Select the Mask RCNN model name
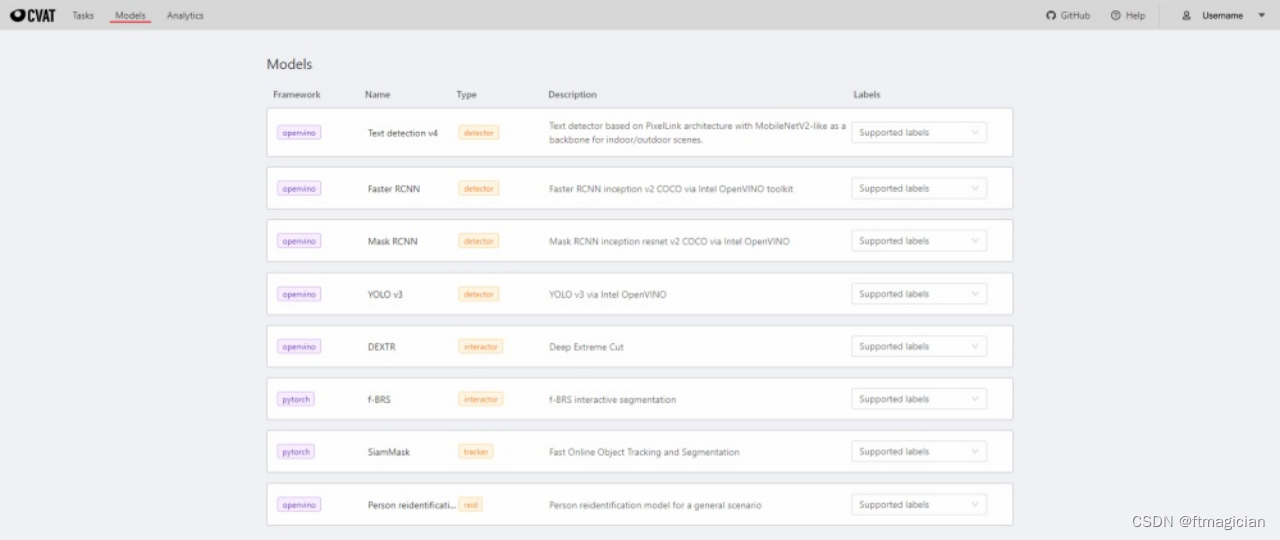Screen dimensions: 1280x540 pyautogui.click(x=393, y=242)
